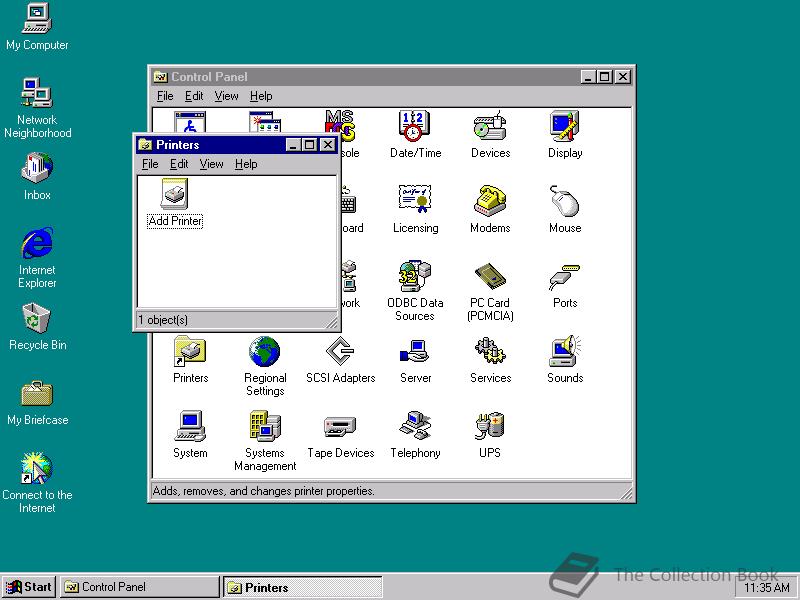Select Connect to the Internet shortcut
The image size is (800, 600).
coord(37,483)
